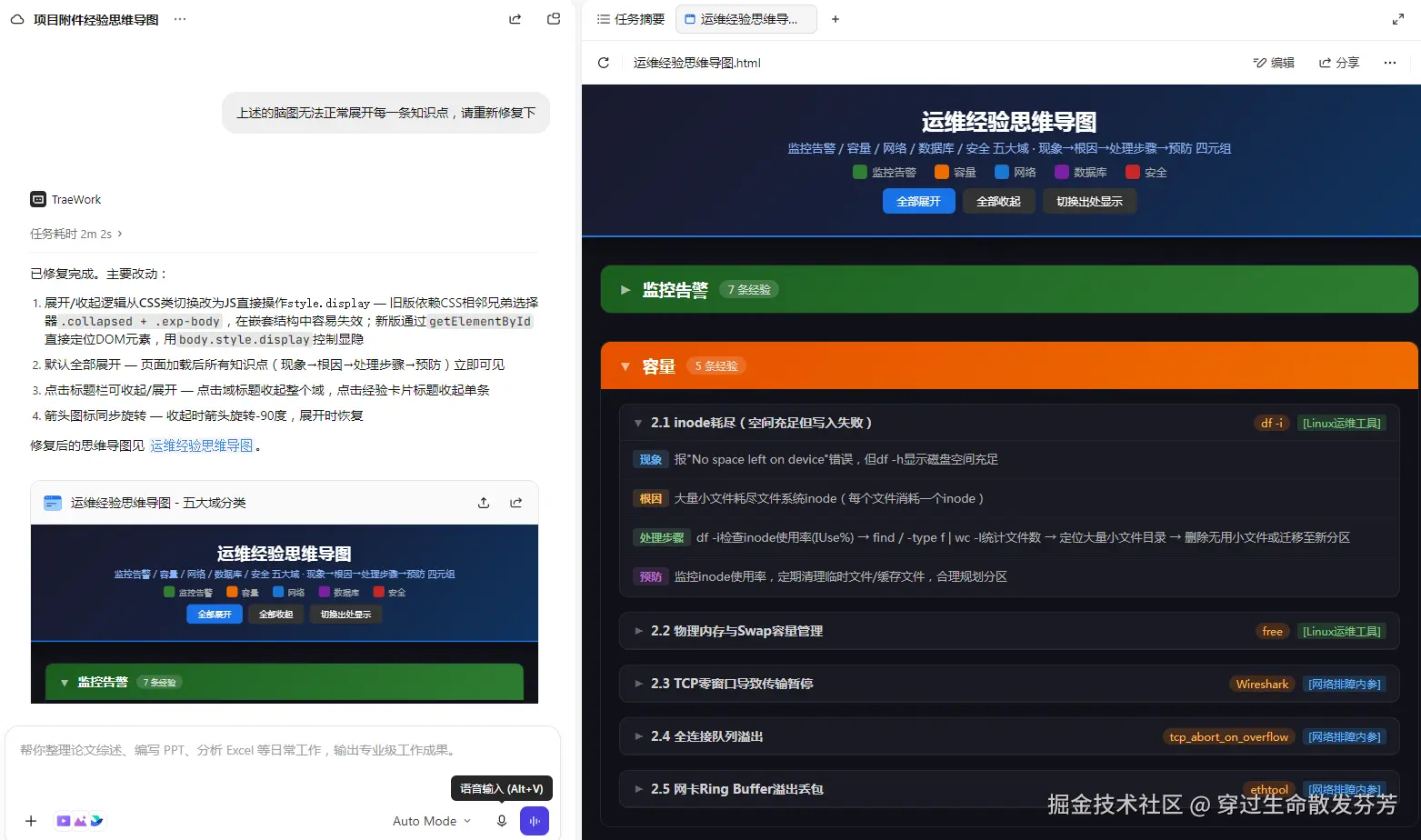Select the 运维经验思维导... tab
Viewport: 1421px width, 840px height.
pos(745,19)
